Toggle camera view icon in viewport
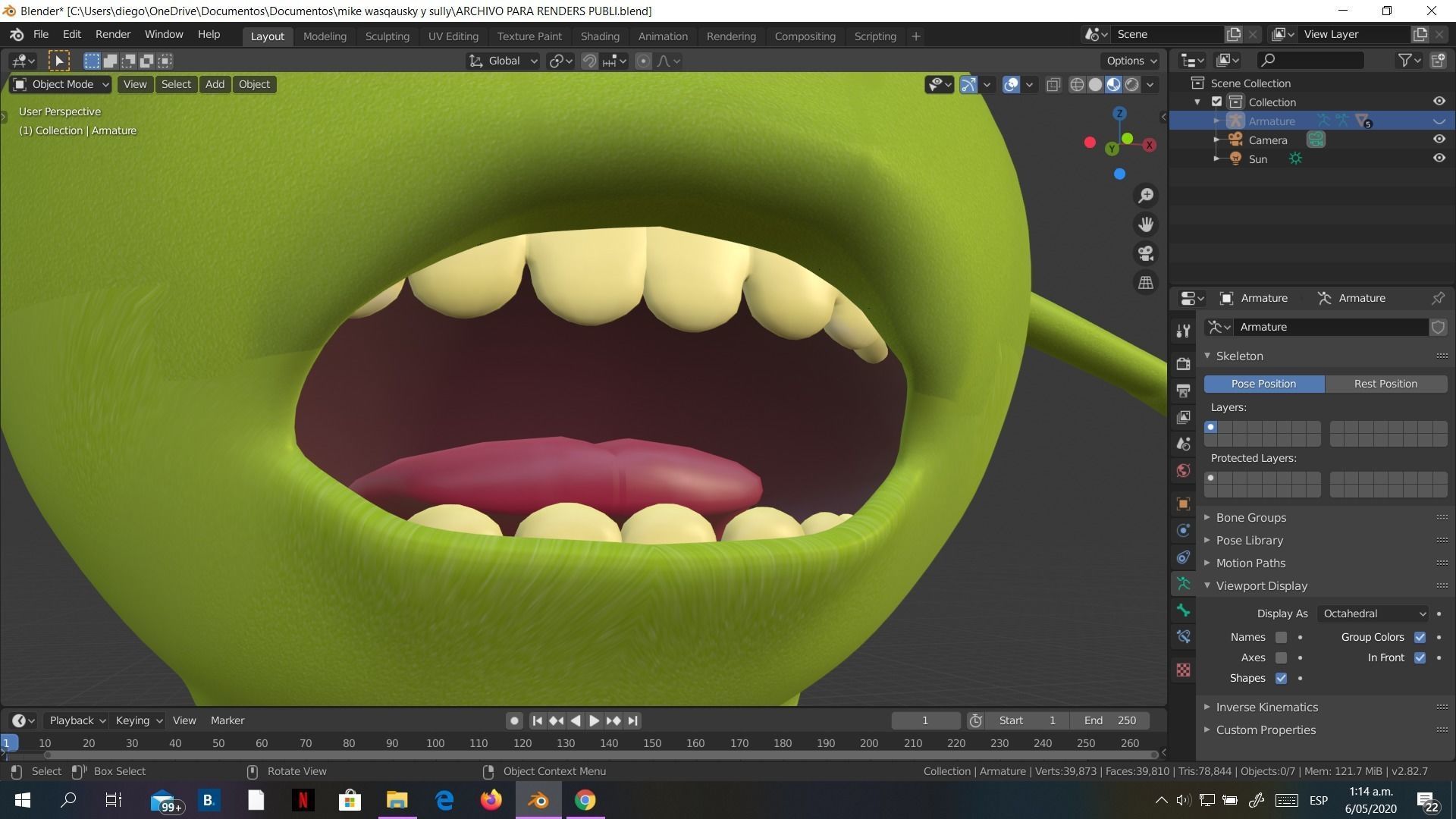 [1146, 253]
